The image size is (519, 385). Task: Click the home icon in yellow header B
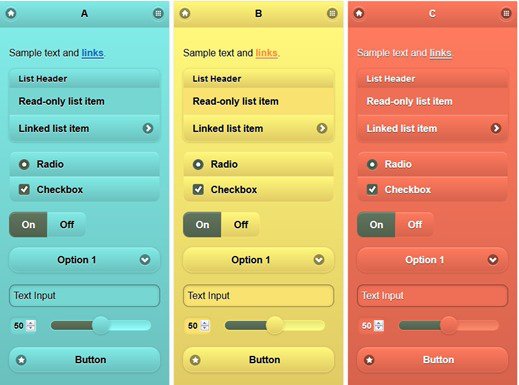(x=185, y=13)
